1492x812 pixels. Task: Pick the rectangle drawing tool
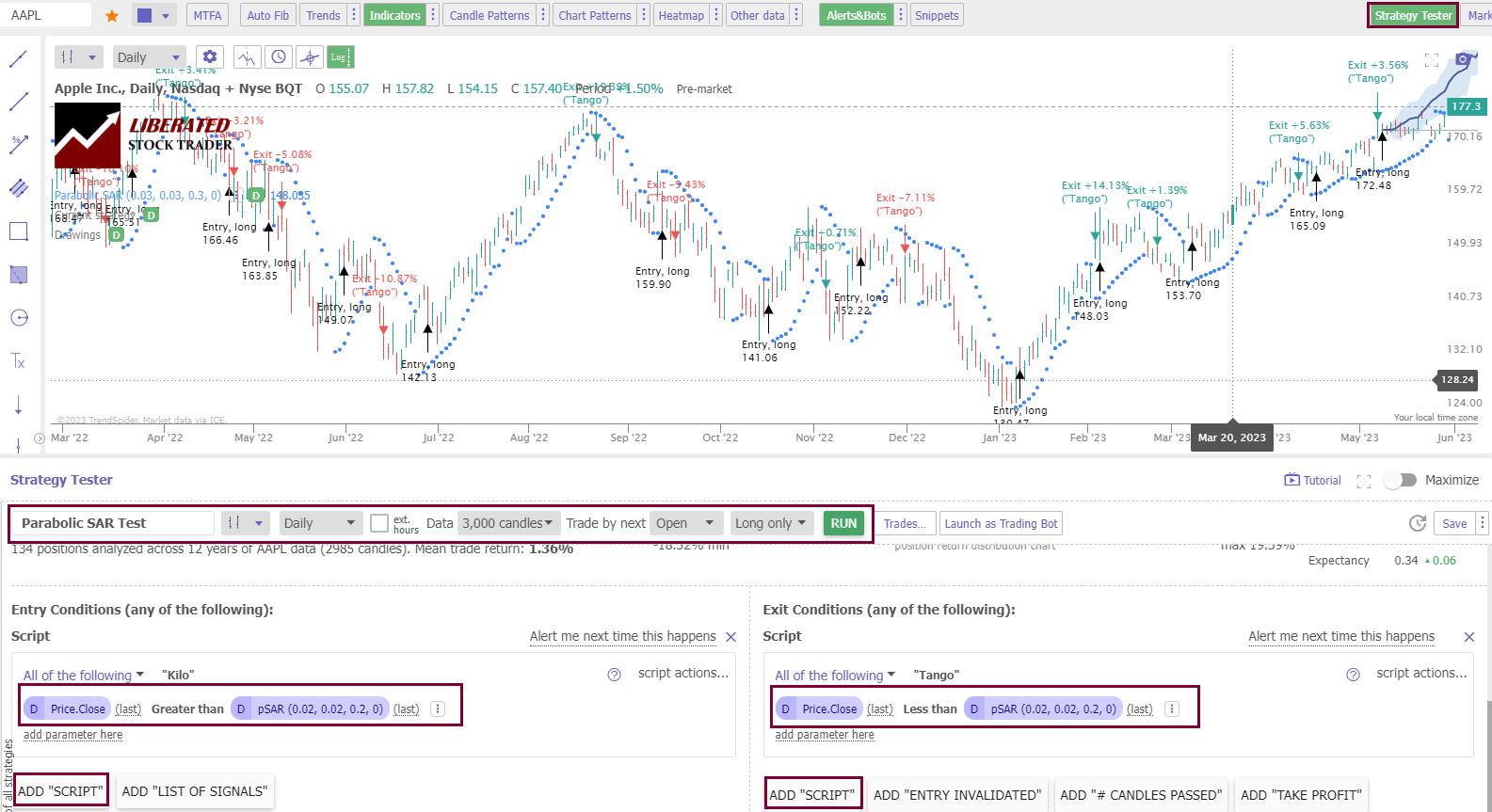19,231
